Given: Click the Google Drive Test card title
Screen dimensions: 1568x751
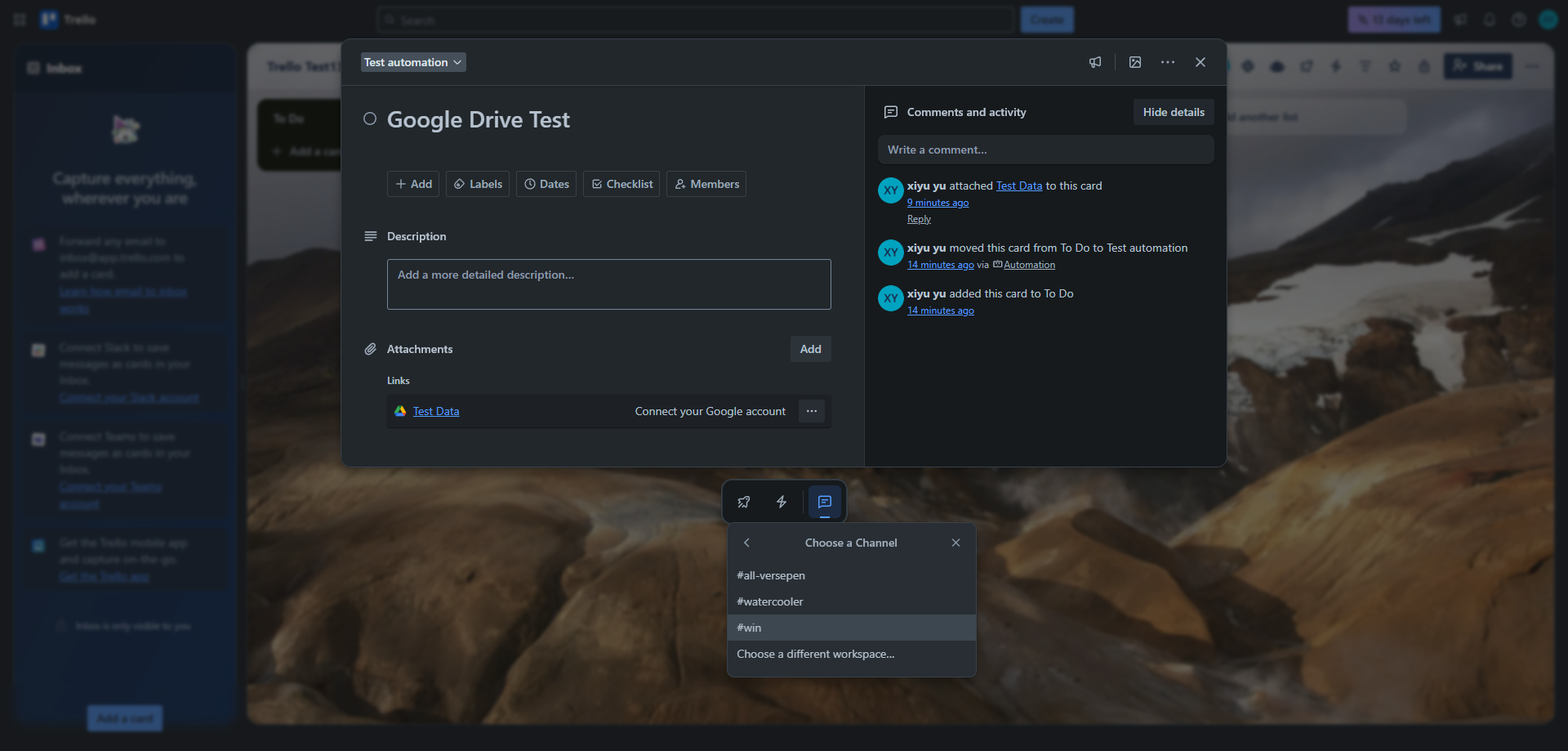Looking at the screenshot, I should point(479,119).
